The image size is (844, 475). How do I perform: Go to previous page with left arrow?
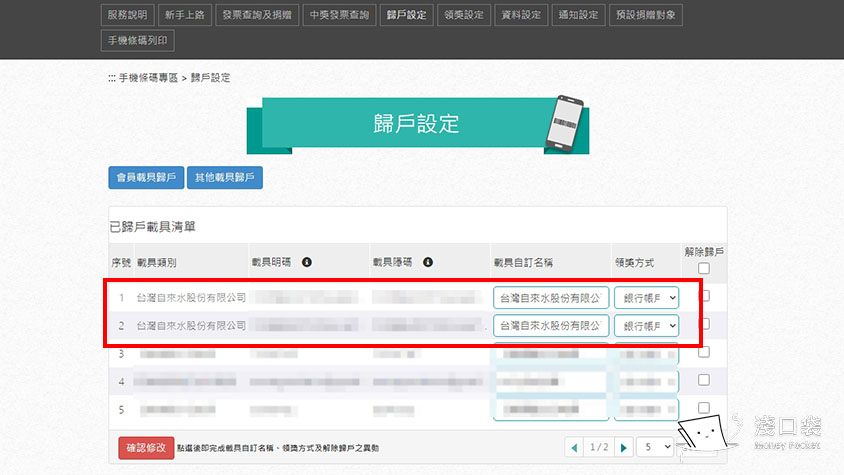click(x=575, y=448)
